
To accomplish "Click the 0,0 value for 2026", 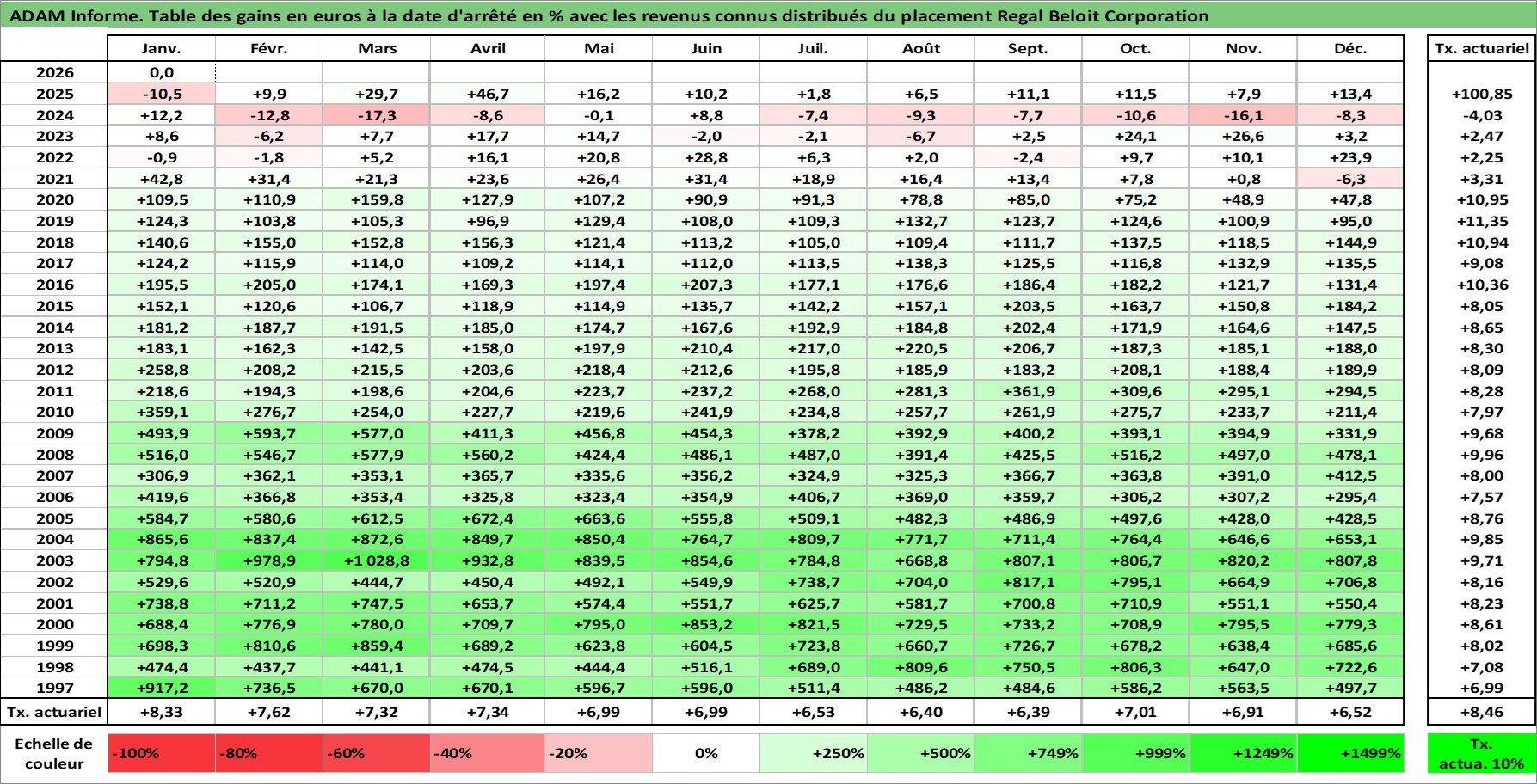I will click(x=161, y=72).
